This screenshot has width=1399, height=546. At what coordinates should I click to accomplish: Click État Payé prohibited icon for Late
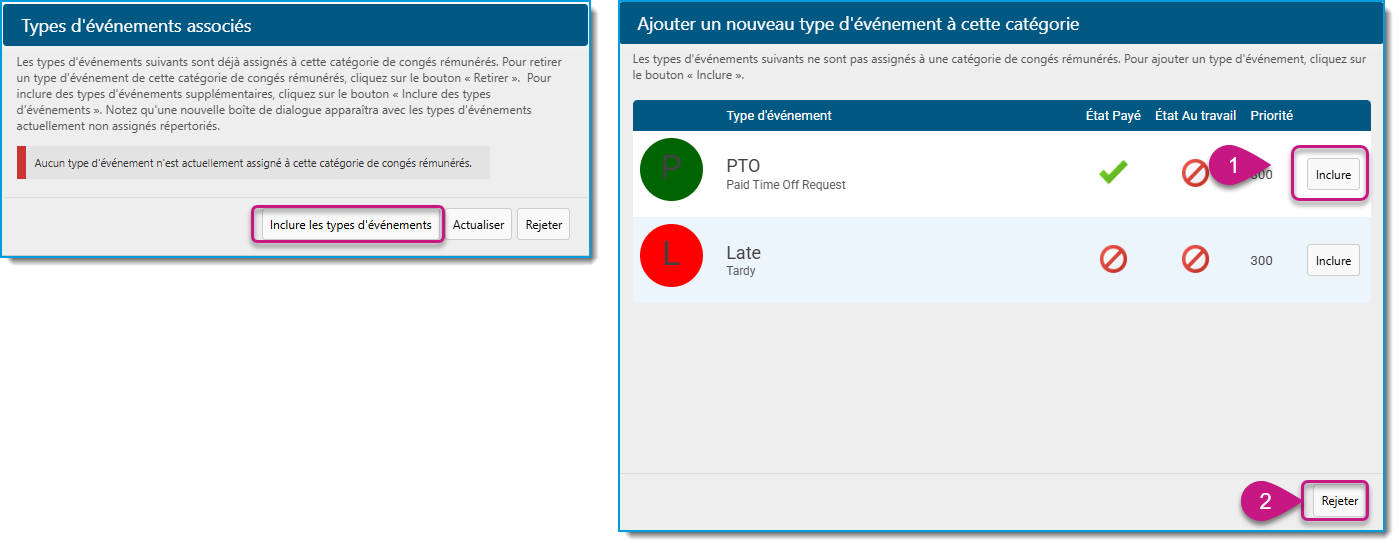pyautogui.click(x=1113, y=260)
